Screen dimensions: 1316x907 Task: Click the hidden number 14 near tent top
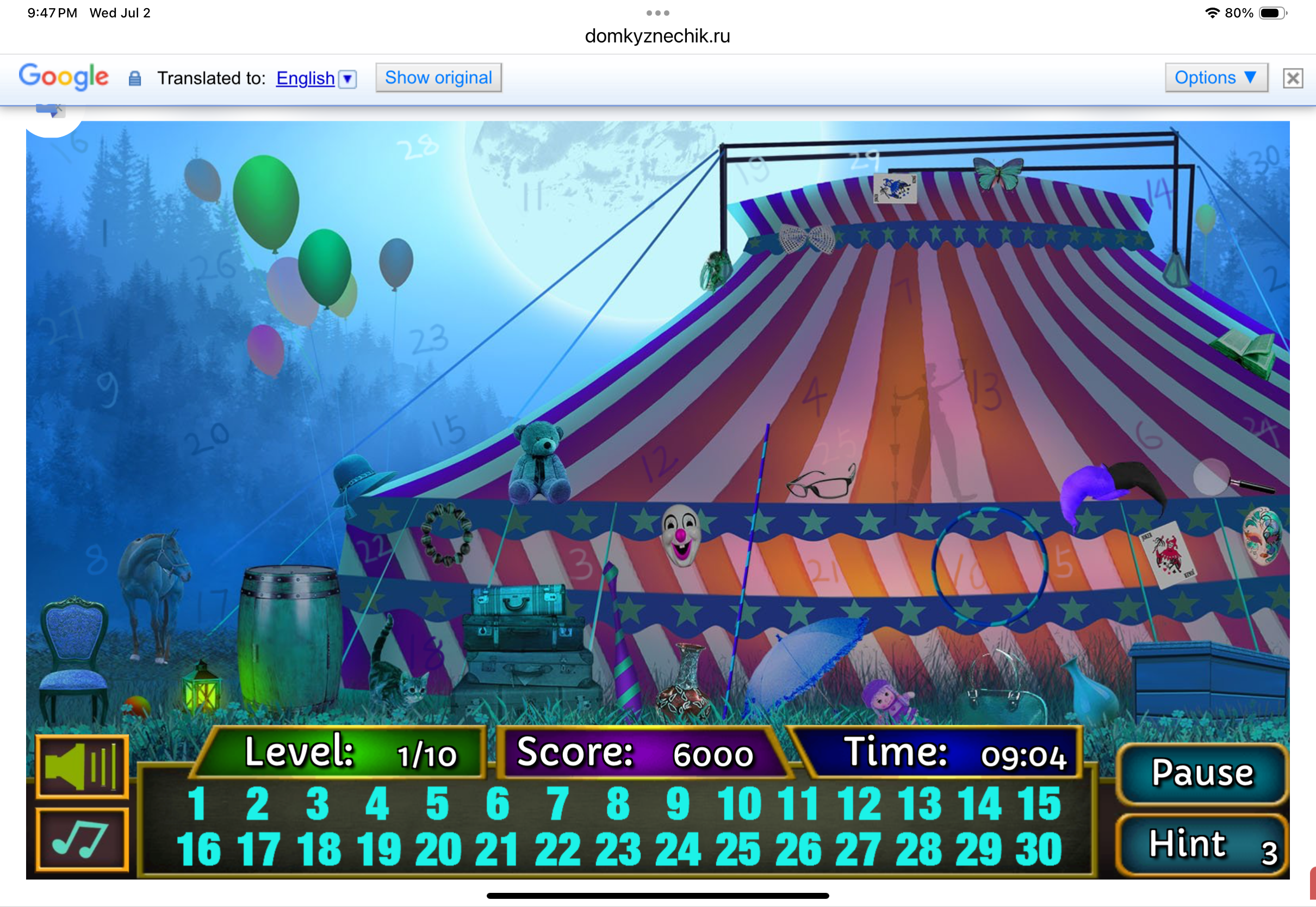1159,193
